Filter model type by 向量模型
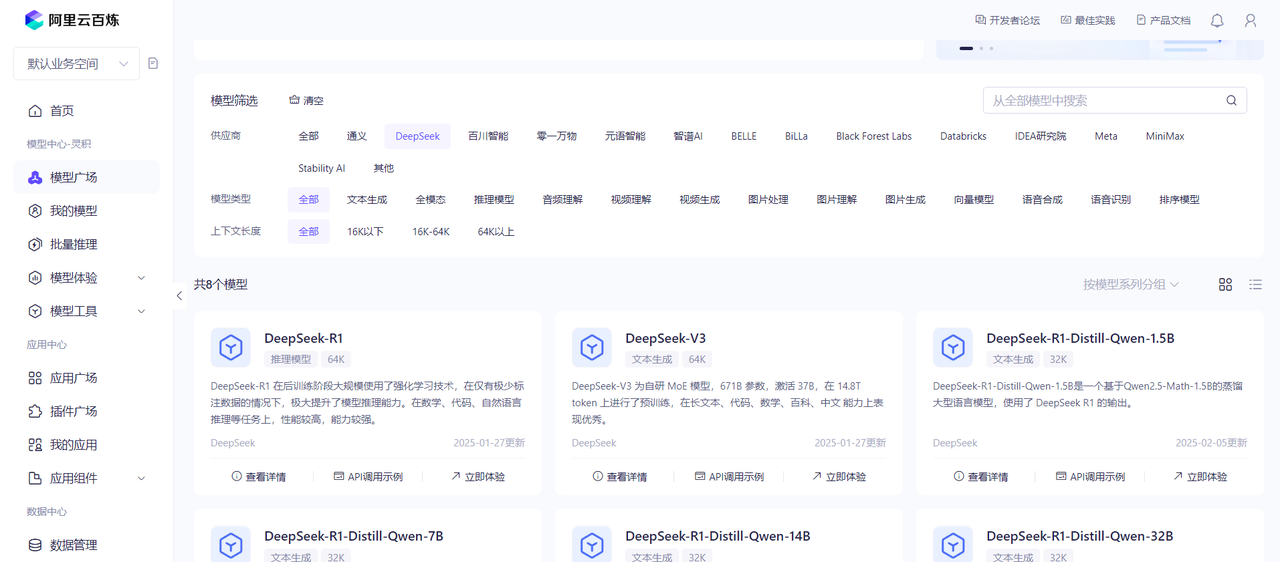 coord(973,200)
